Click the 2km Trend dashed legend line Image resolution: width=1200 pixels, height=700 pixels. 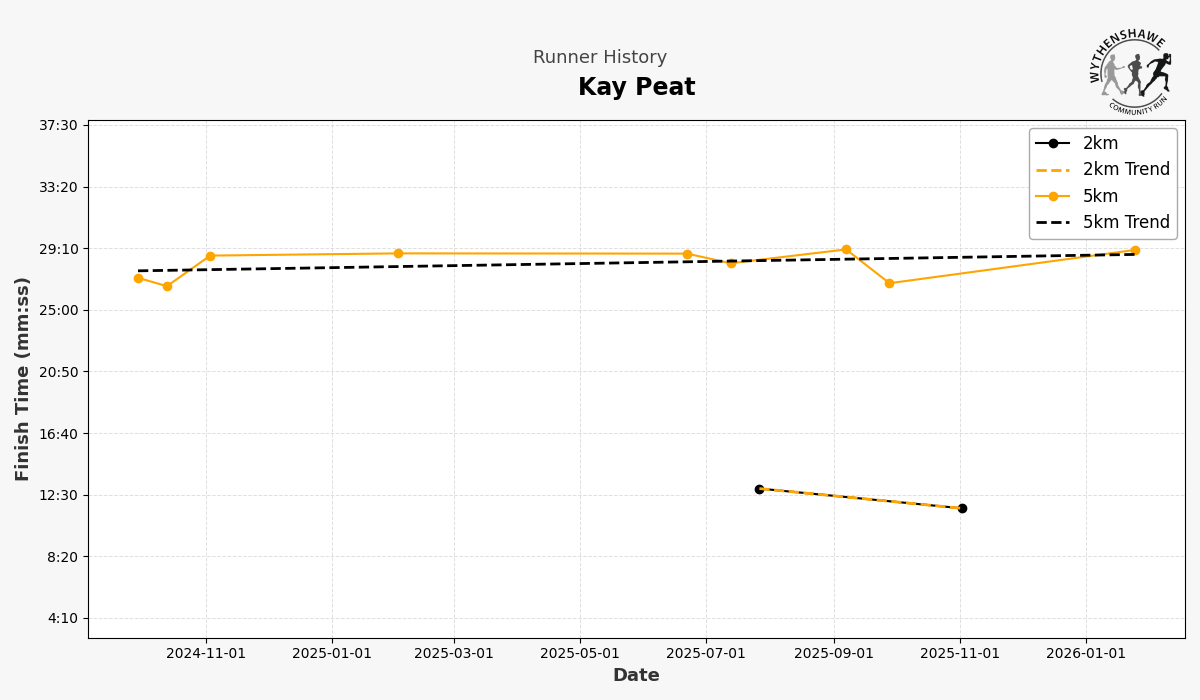[1053, 170]
